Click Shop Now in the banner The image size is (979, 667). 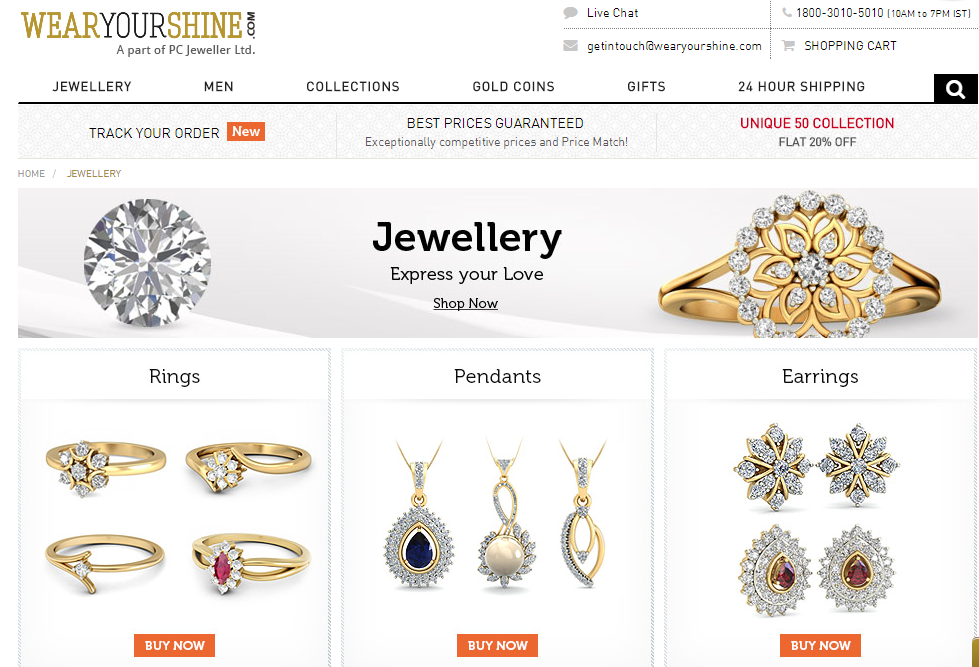point(465,304)
